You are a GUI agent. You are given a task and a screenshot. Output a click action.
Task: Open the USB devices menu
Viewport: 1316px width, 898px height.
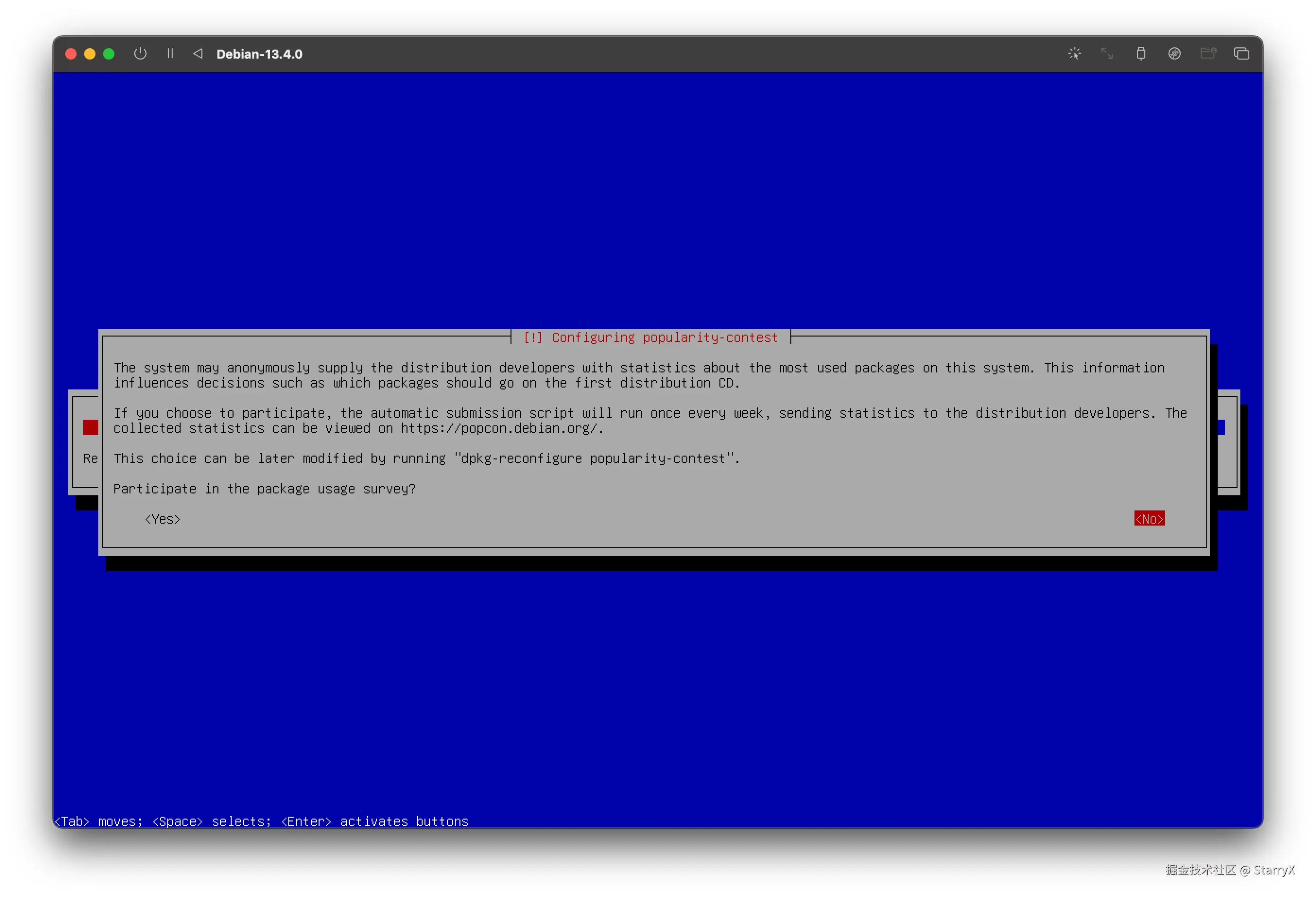[x=1141, y=54]
